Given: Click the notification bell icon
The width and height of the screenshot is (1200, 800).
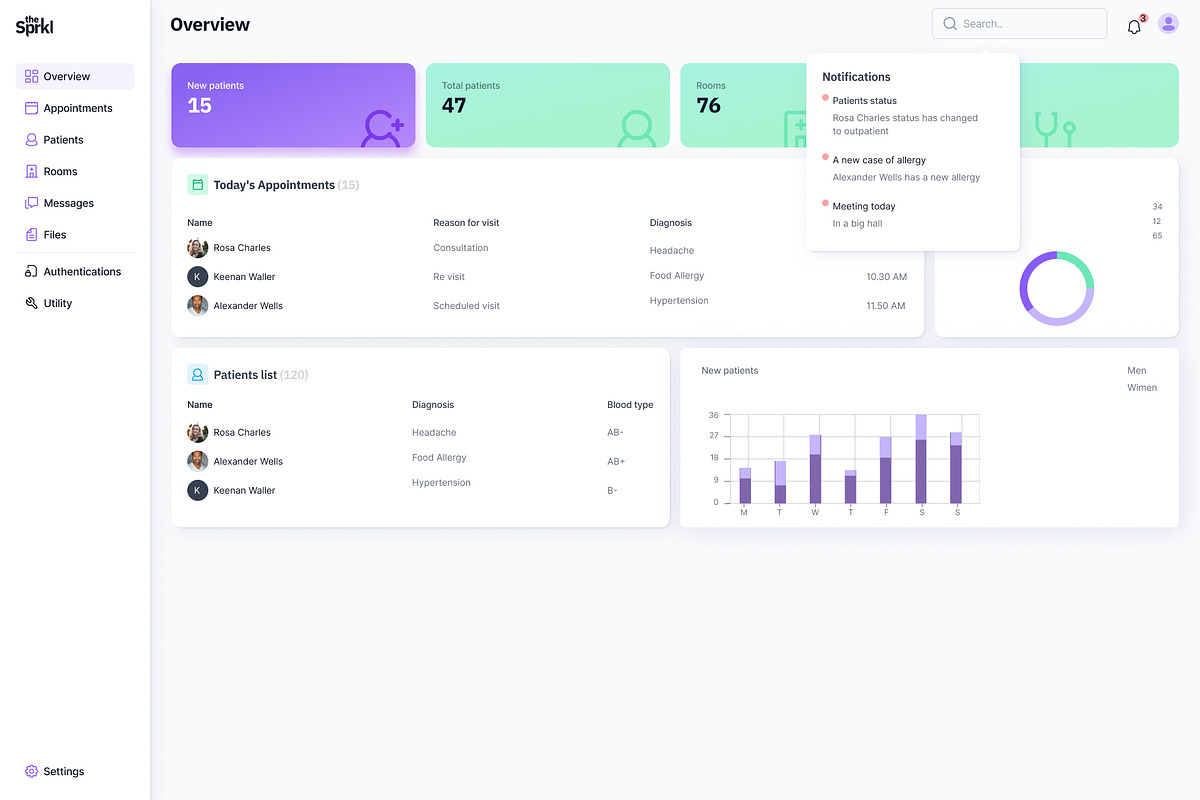Looking at the screenshot, I should click(x=1133, y=26).
